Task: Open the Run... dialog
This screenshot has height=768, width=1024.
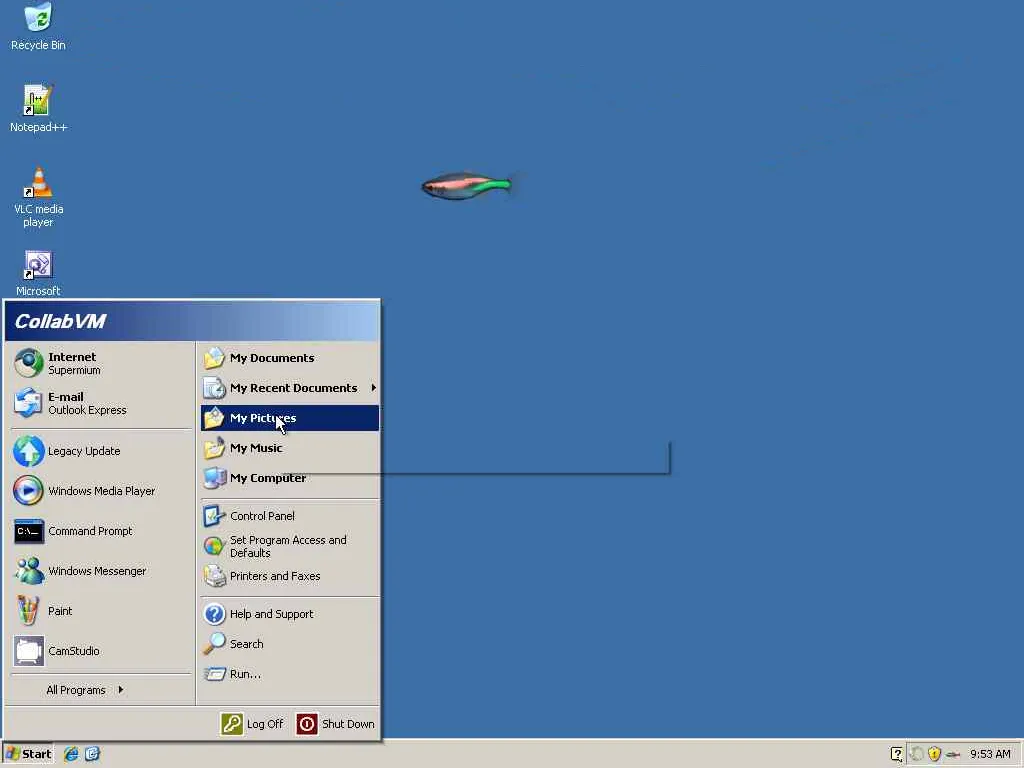Action: (x=290, y=674)
